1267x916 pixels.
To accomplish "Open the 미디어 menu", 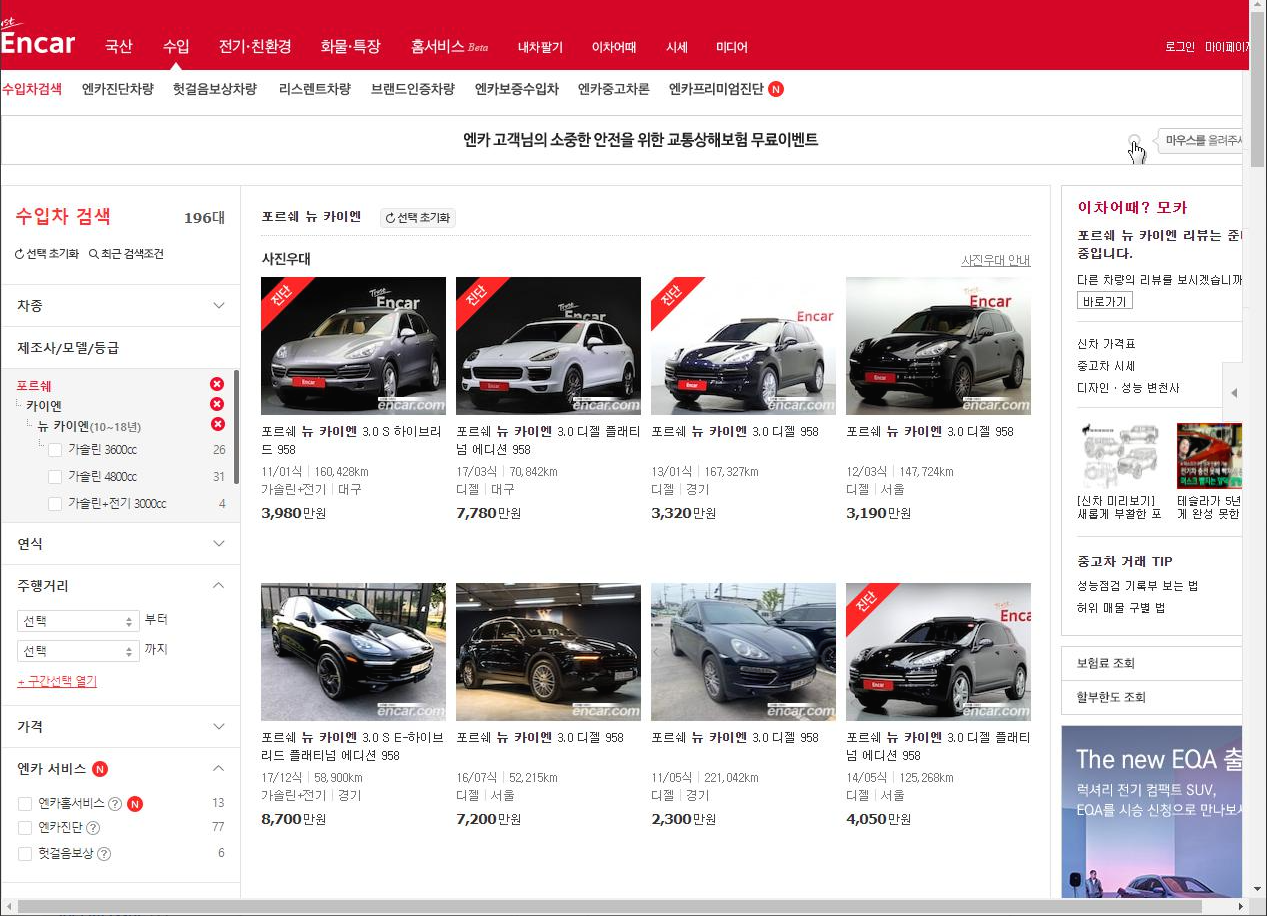I will pyautogui.click(x=732, y=47).
